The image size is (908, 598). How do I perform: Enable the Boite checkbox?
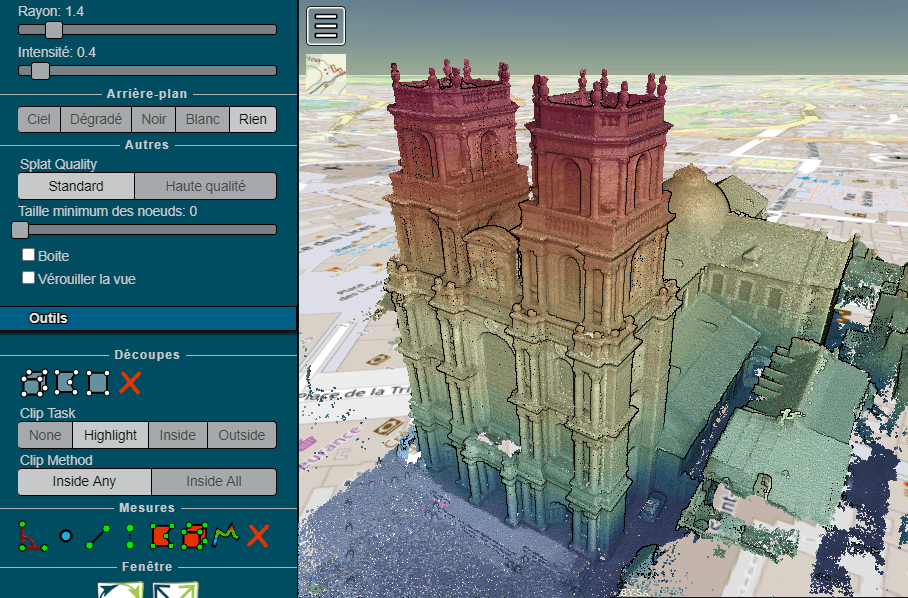29,256
